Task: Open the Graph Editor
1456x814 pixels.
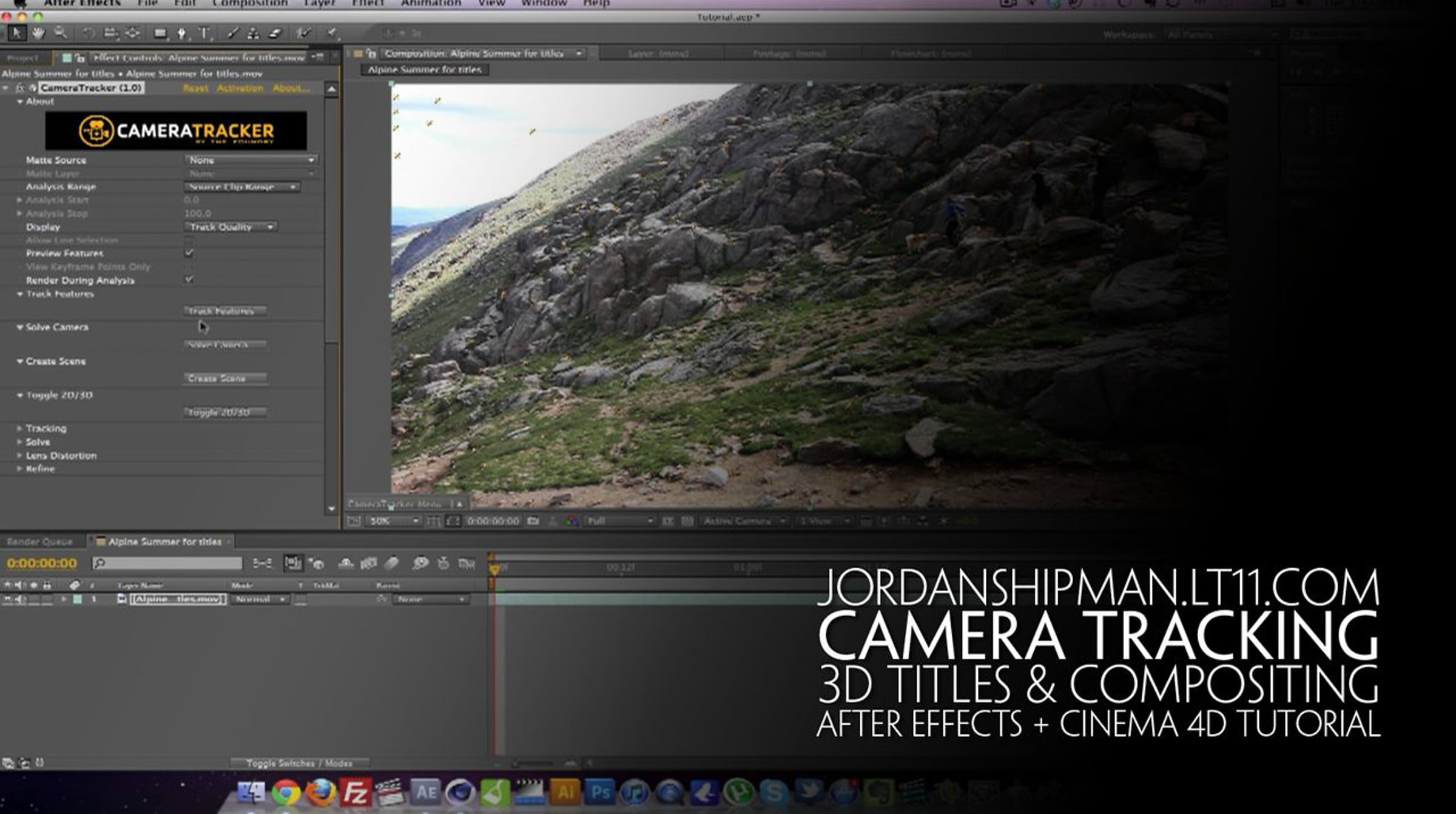Action: click(x=467, y=563)
